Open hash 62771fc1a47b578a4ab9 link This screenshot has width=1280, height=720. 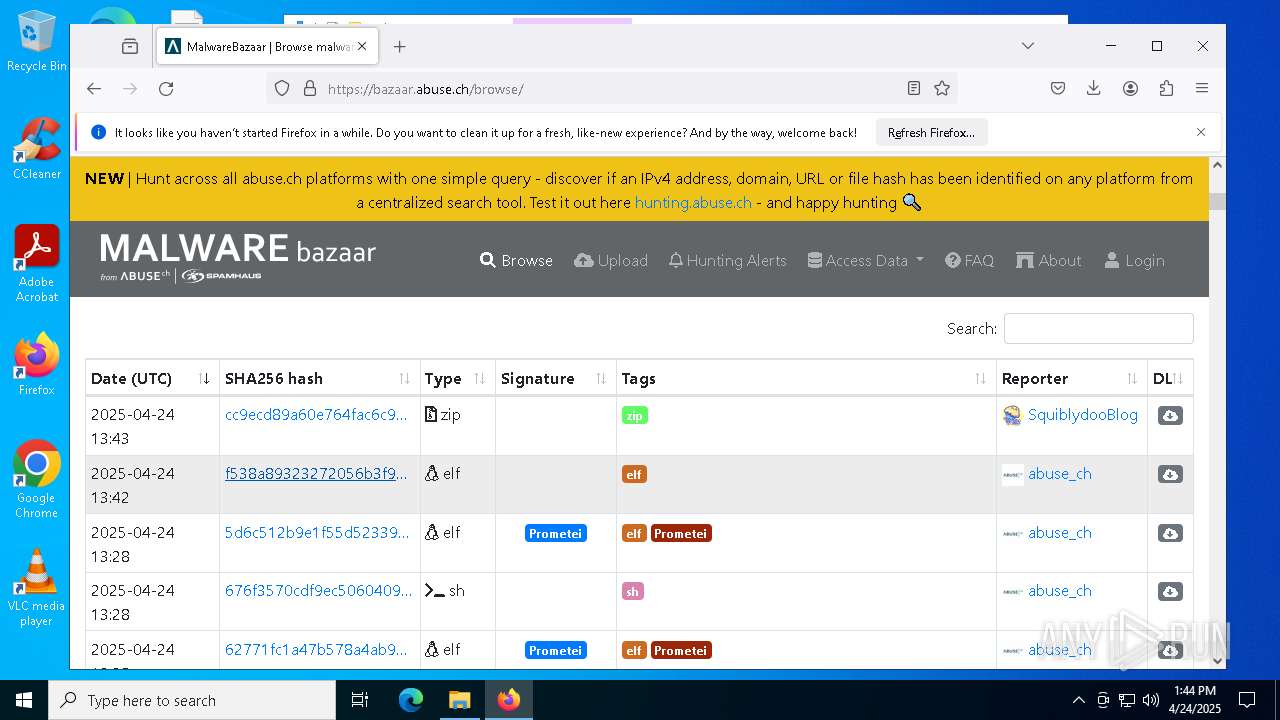coord(316,649)
